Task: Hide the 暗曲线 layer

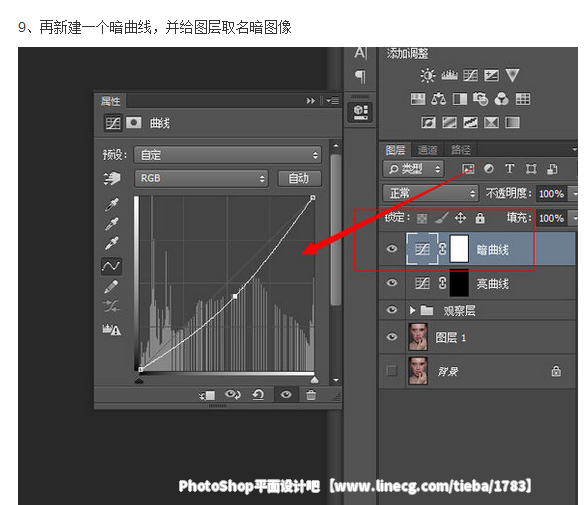Action: tap(392, 248)
